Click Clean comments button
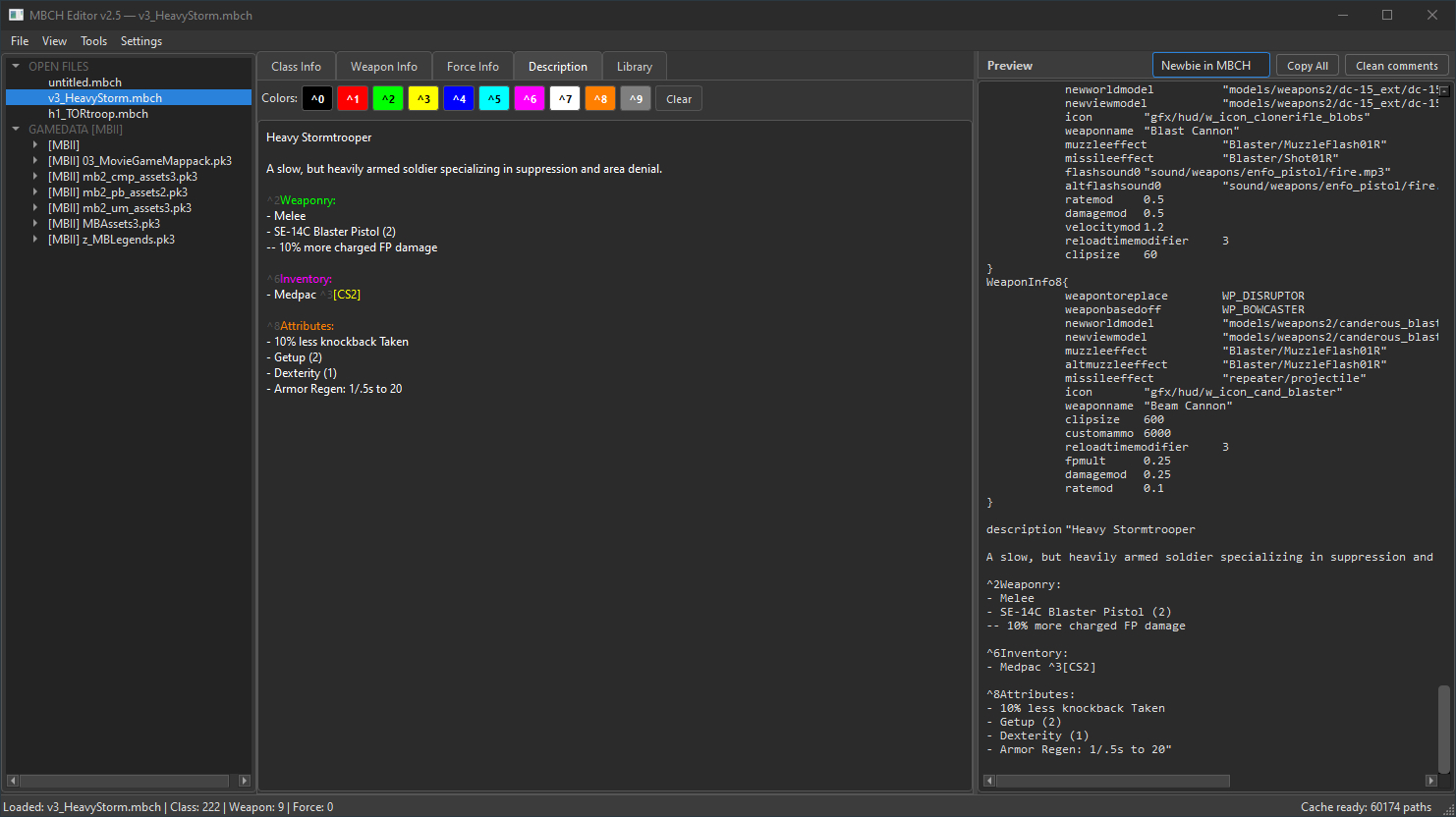 pyautogui.click(x=1397, y=66)
